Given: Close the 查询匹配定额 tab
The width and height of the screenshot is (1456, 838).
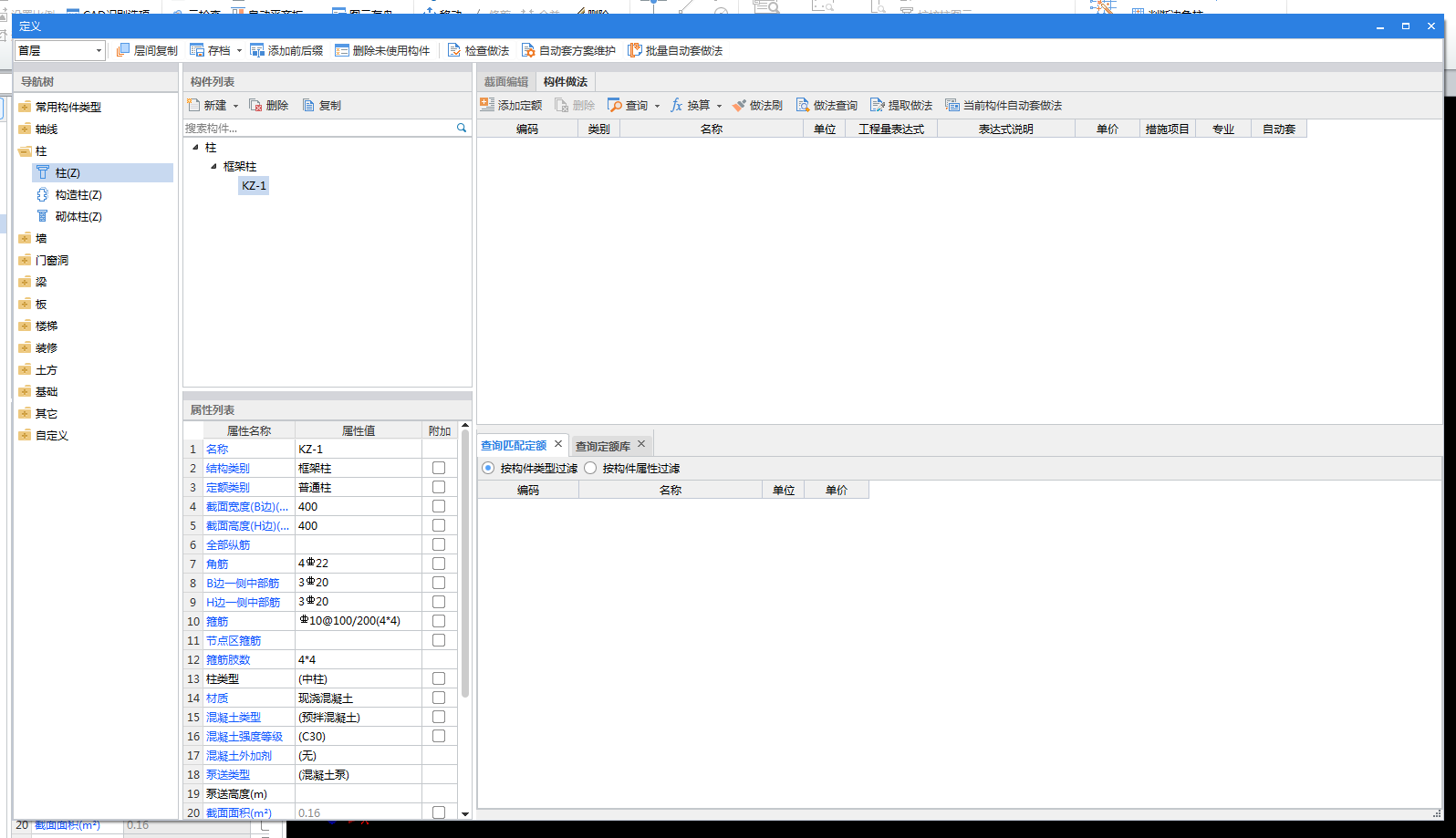Looking at the screenshot, I should point(558,444).
